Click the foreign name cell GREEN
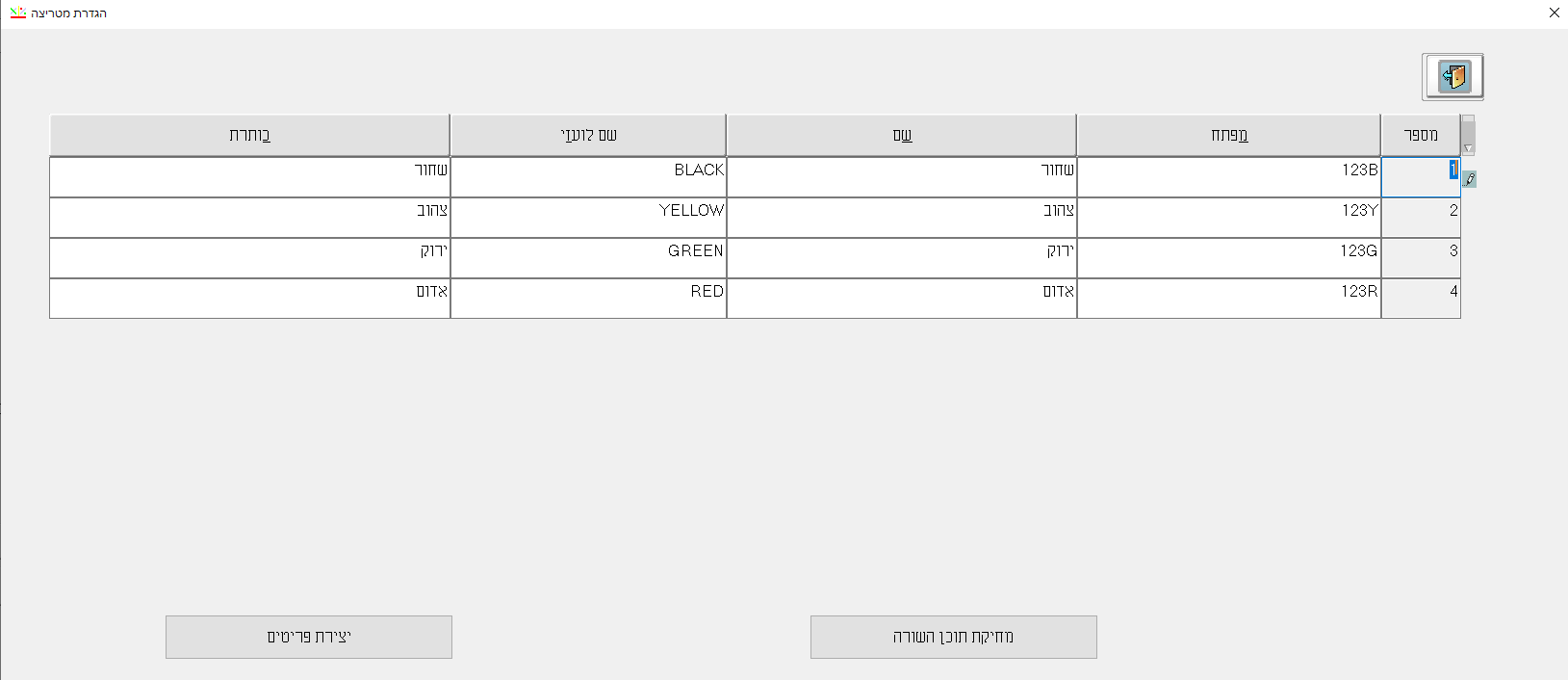This screenshot has height=680, width=1568. click(588, 258)
